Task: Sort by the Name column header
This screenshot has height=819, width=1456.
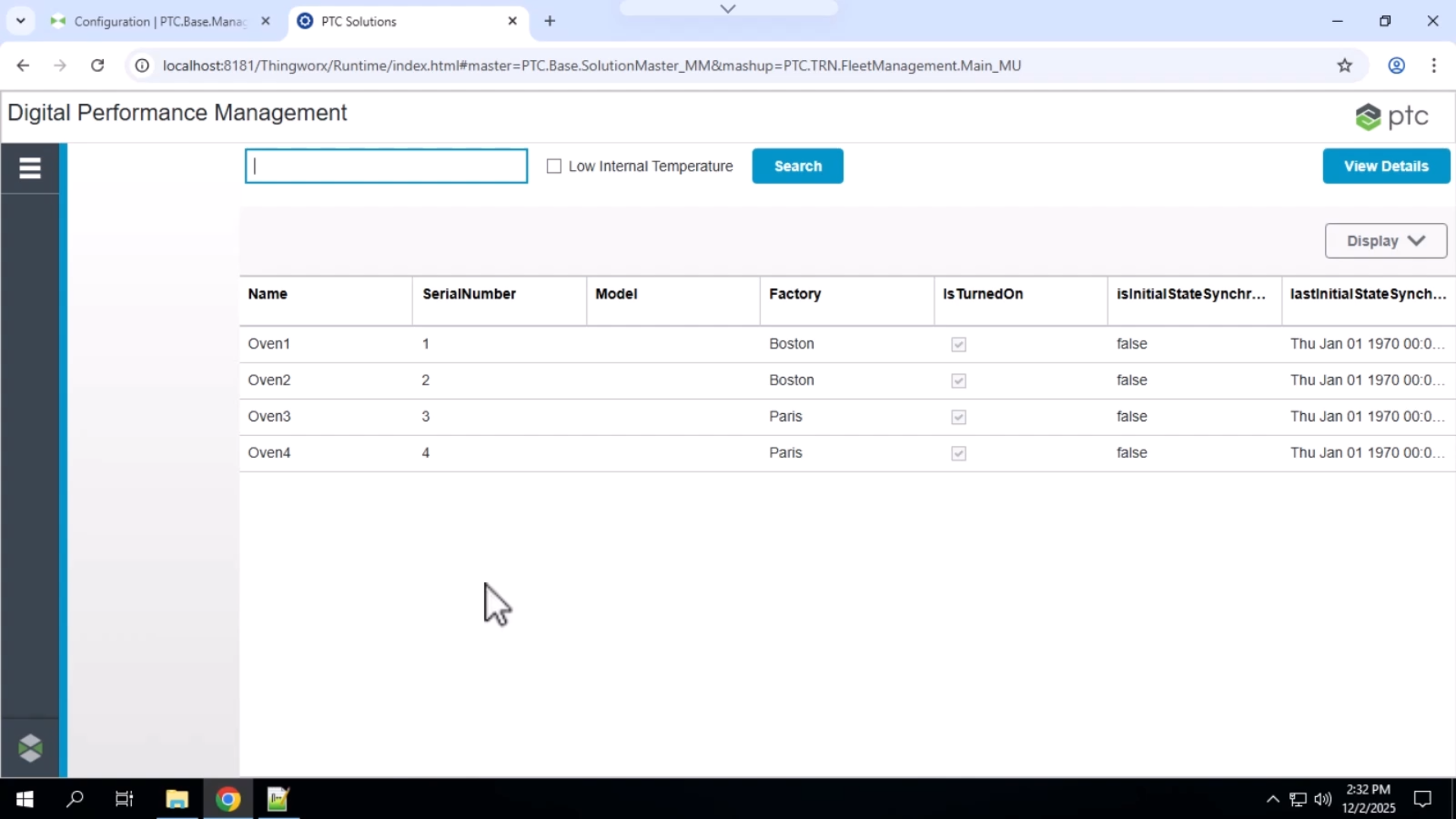Action: (267, 294)
